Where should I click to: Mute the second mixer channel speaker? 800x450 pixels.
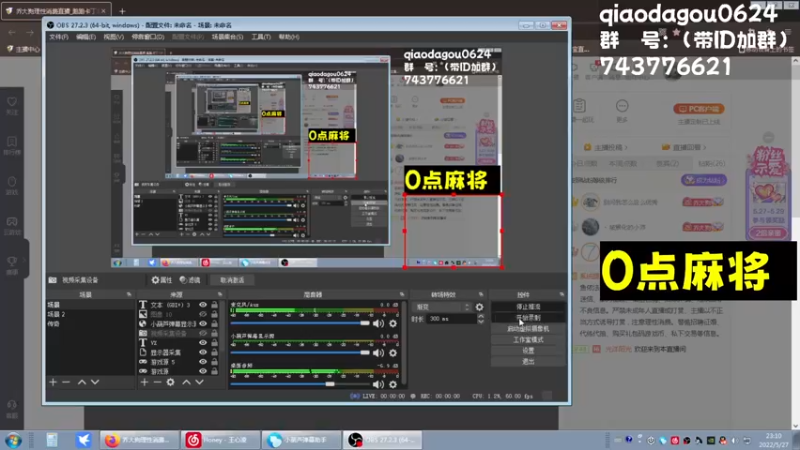coord(378,353)
